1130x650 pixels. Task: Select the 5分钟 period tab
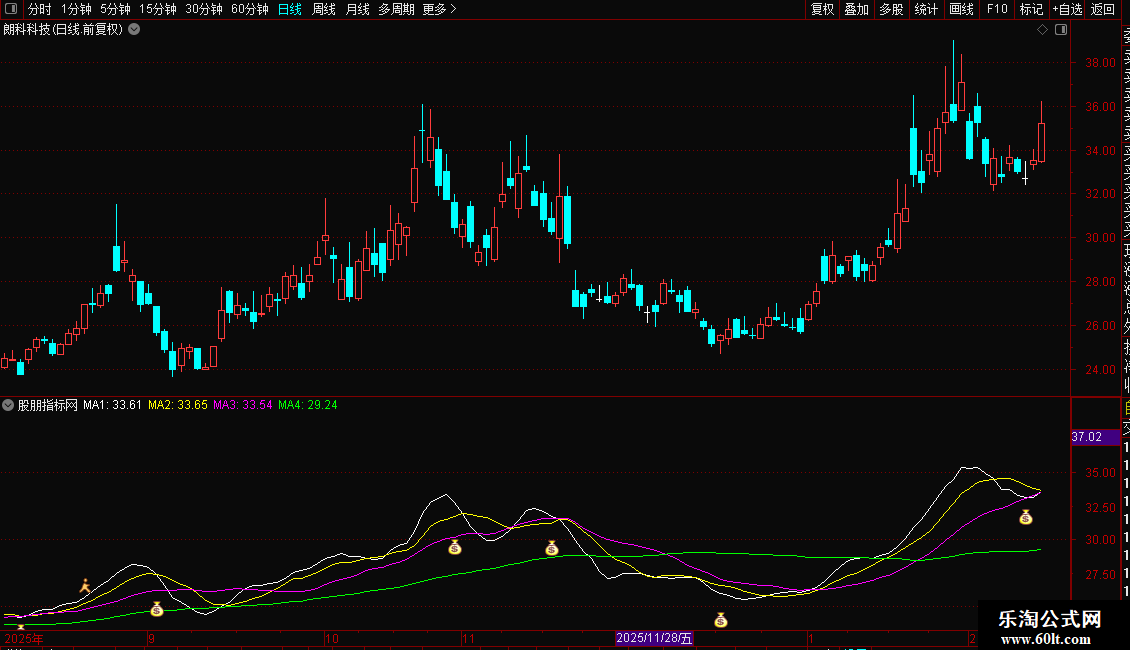pyautogui.click(x=115, y=9)
